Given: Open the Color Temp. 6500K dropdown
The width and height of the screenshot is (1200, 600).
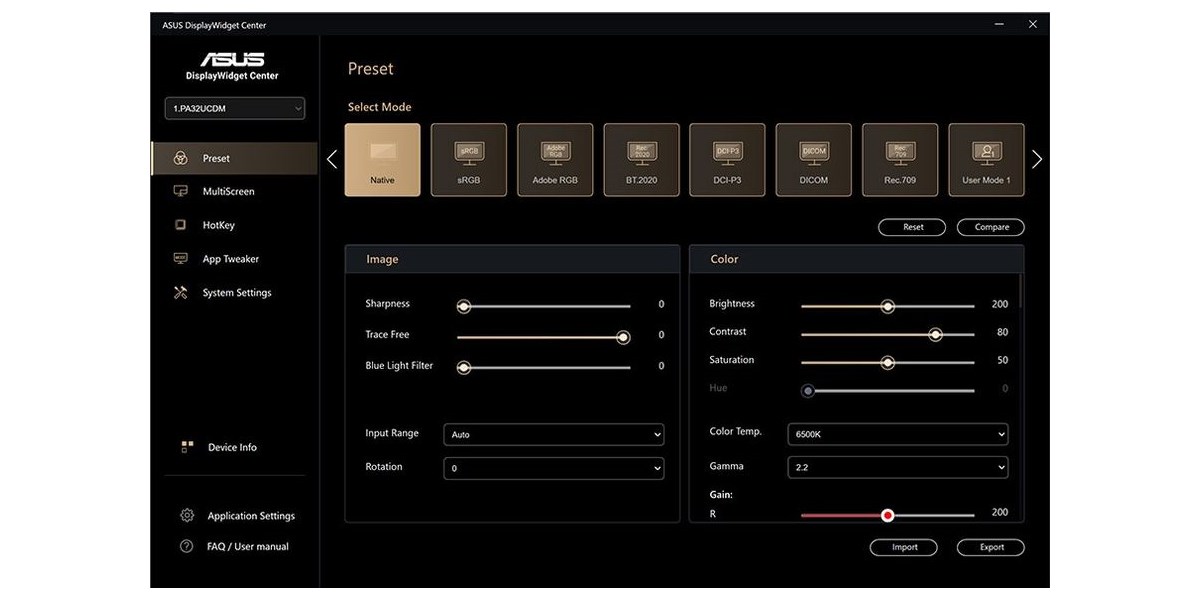Looking at the screenshot, I should 898,434.
